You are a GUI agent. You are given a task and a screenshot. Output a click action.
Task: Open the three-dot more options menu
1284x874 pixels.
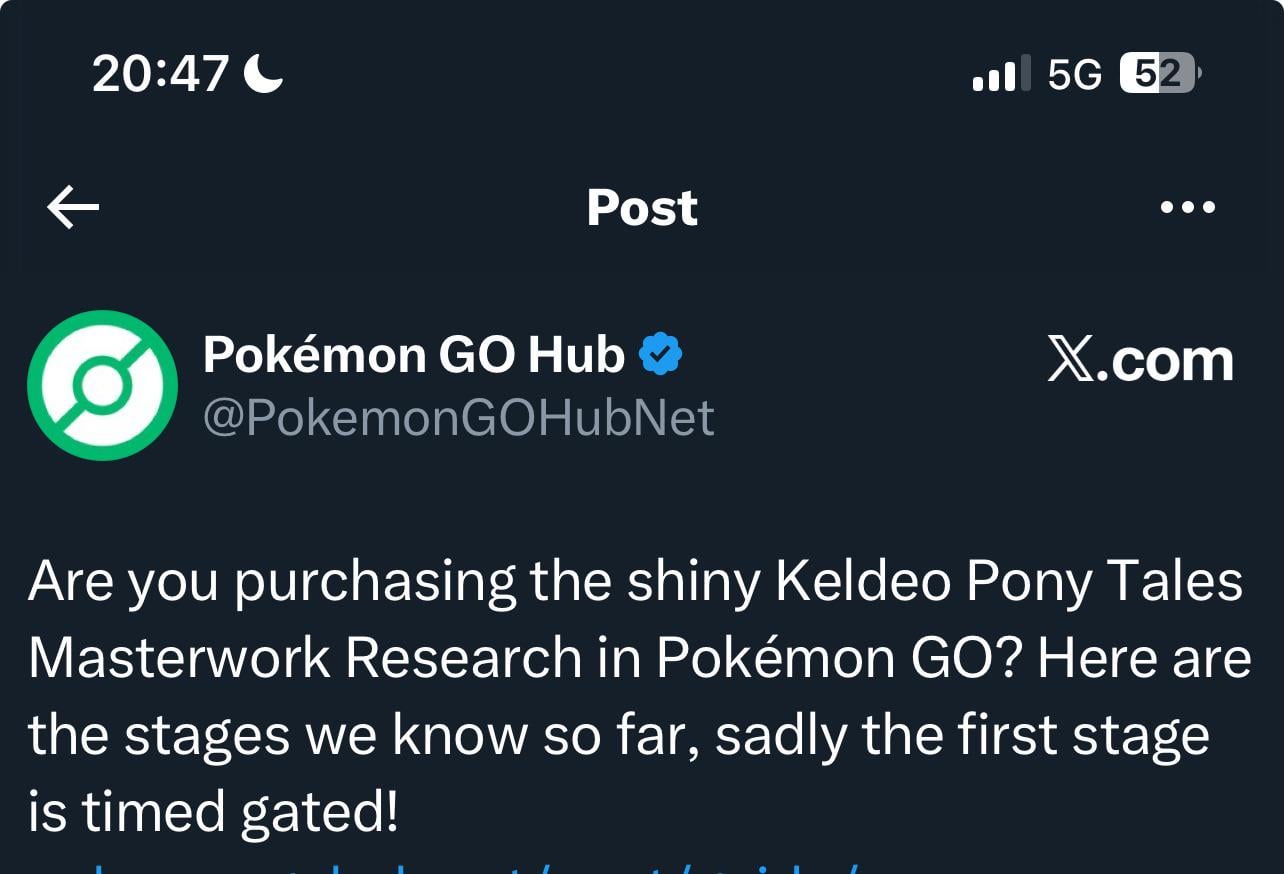1187,208
